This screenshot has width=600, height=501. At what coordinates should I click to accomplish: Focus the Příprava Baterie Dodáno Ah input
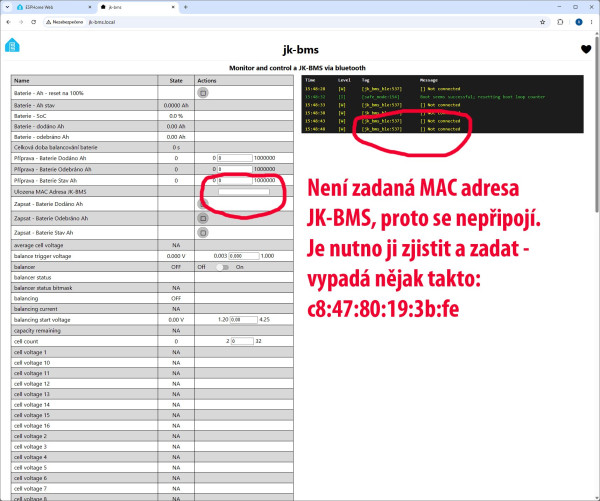pyautogui.click(x=235, y=158)
